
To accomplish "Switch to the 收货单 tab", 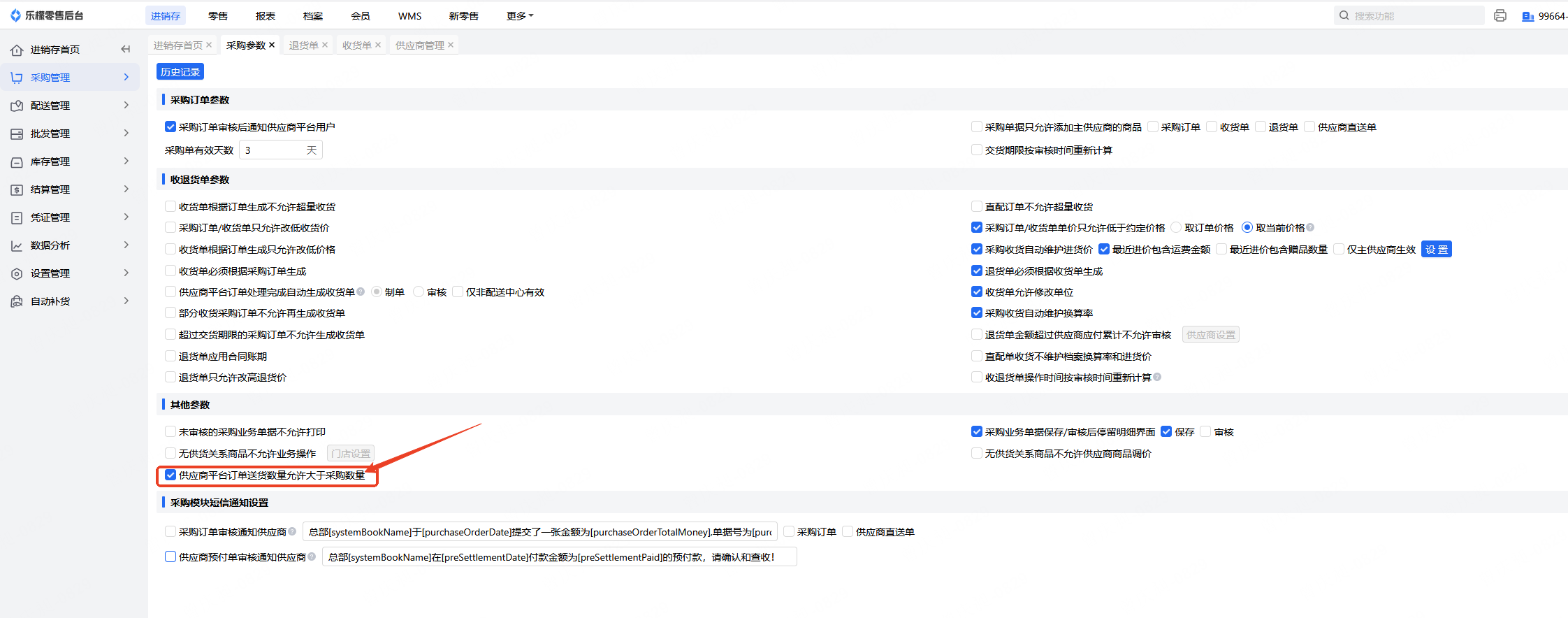I will (x=356, y=45).
